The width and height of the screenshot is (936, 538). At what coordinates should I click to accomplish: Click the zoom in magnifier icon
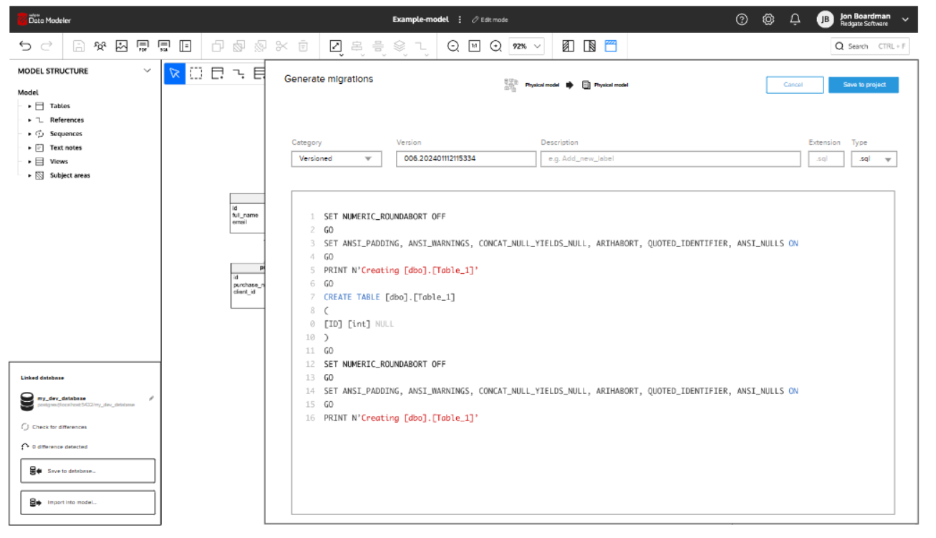tap(495, 46)
